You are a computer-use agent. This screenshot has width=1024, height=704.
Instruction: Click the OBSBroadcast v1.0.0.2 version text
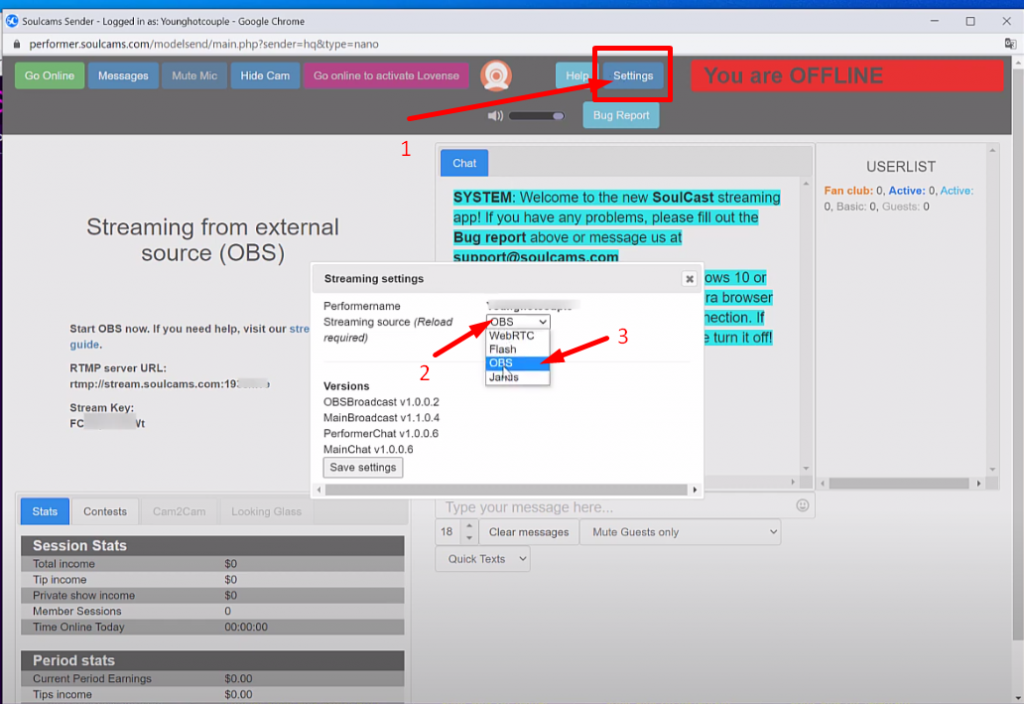click(x=381, y=402)
